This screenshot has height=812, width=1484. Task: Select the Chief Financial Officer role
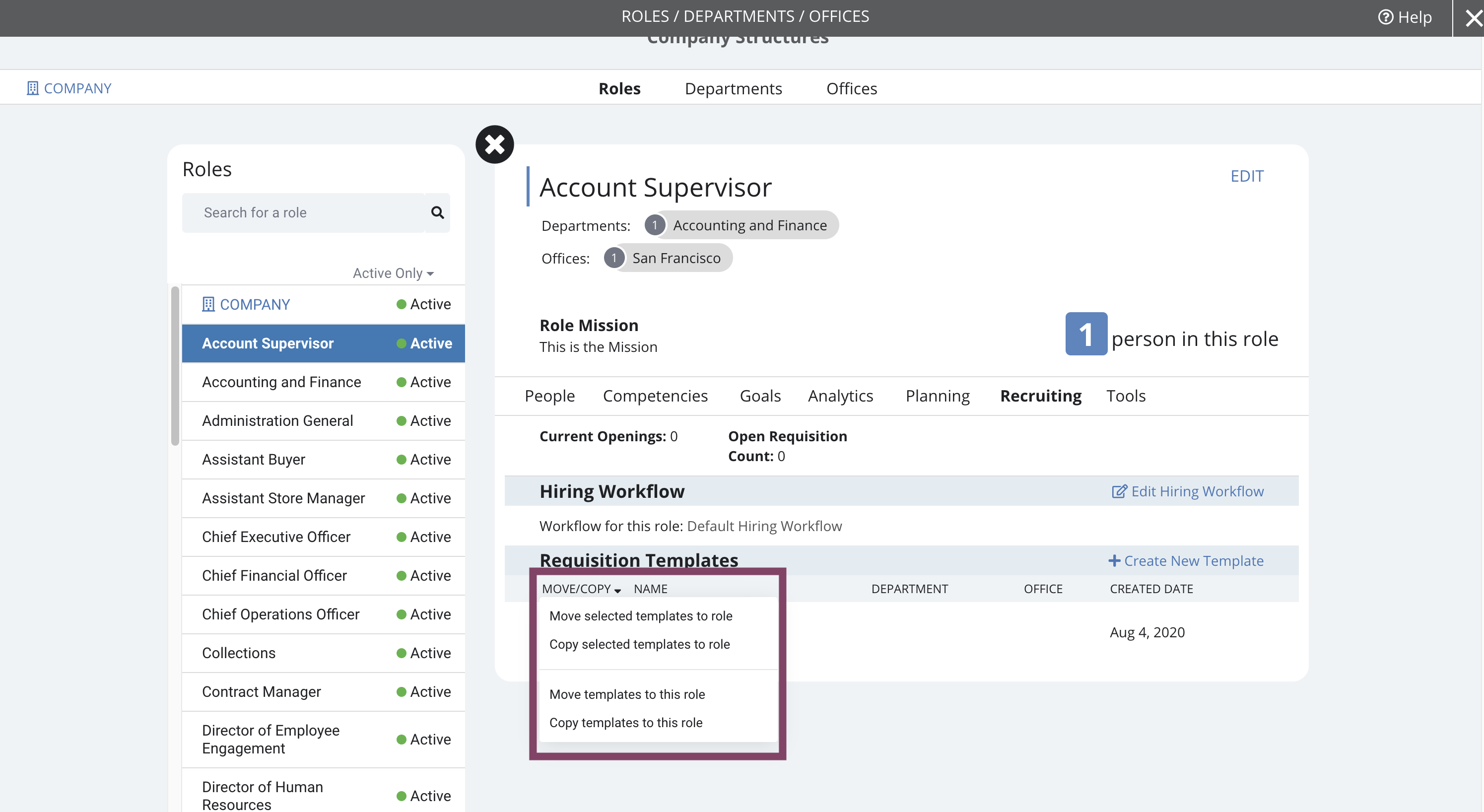pos(323,576)
